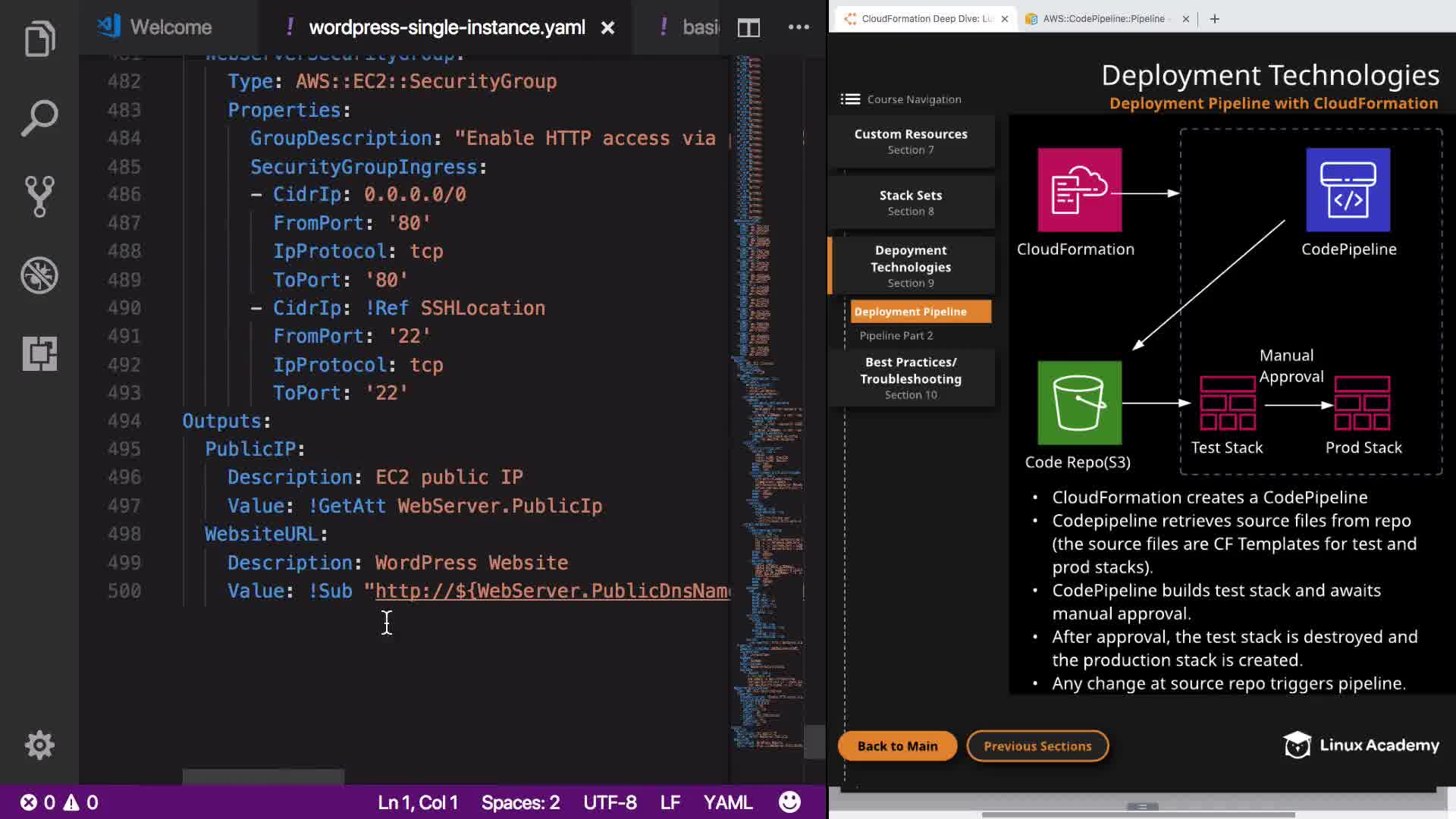Image resolution: width=1456 pixels, height=819 pixels.
Task: Open the Debug sidebar icon
Action: [x=39, y=275]
